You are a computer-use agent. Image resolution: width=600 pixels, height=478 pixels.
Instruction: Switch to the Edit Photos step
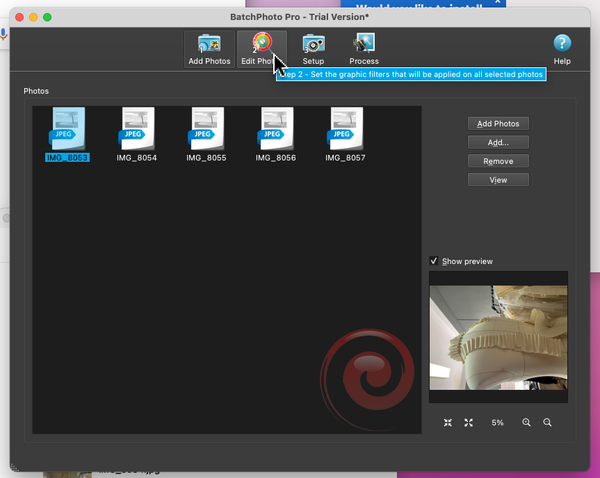[261, 48]
